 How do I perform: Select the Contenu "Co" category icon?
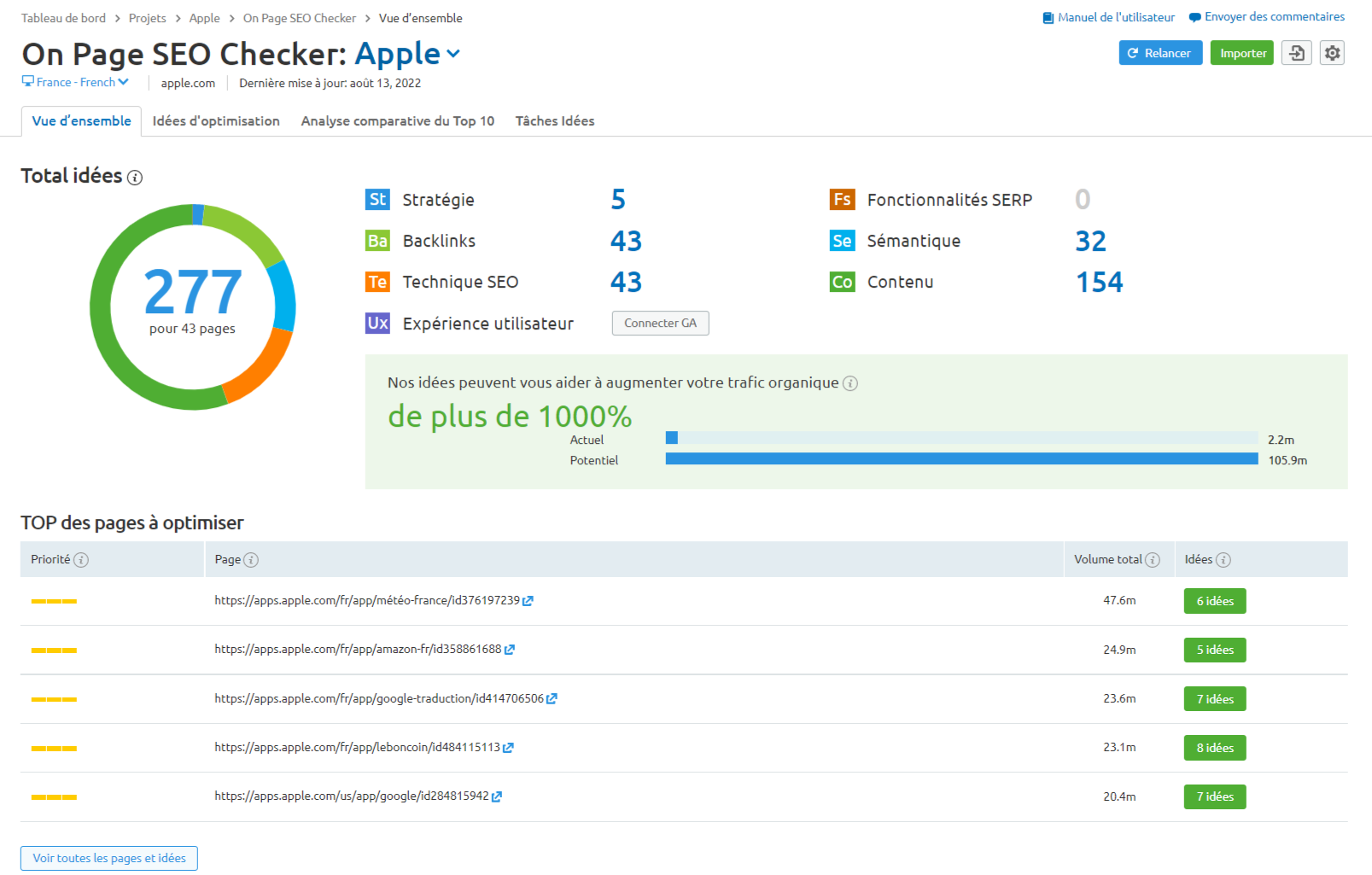point(842,282)
